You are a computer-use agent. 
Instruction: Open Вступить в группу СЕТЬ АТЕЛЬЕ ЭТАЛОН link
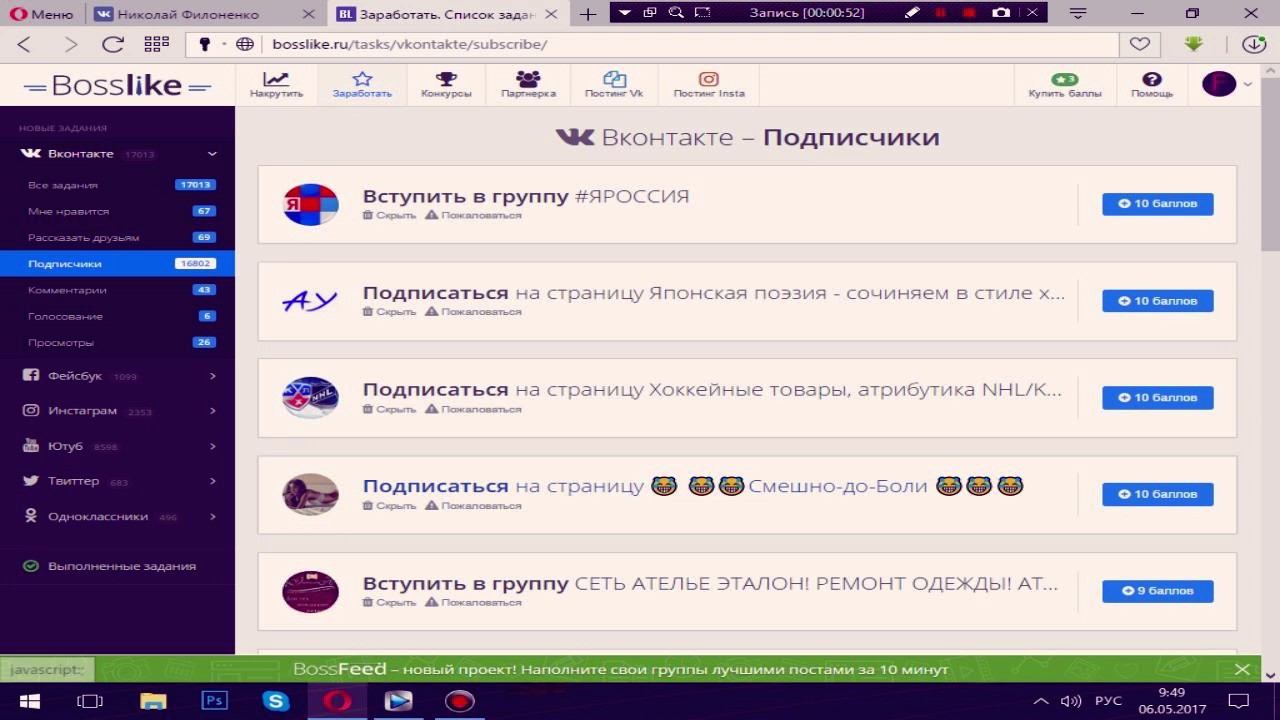710,583
